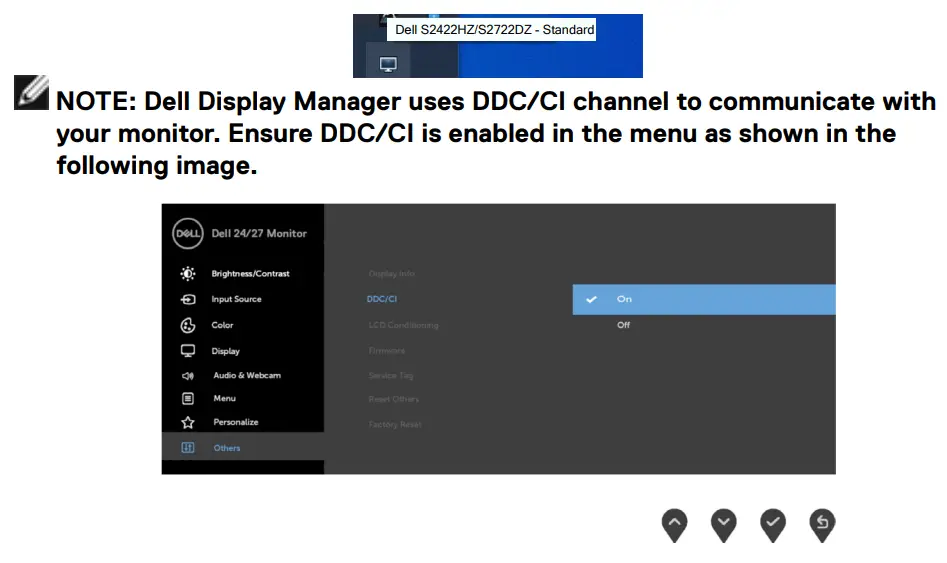The width and height of the screenshot is (947, 563).
Task: Select the LCD Conditioning item
Action: coord(403,325)
